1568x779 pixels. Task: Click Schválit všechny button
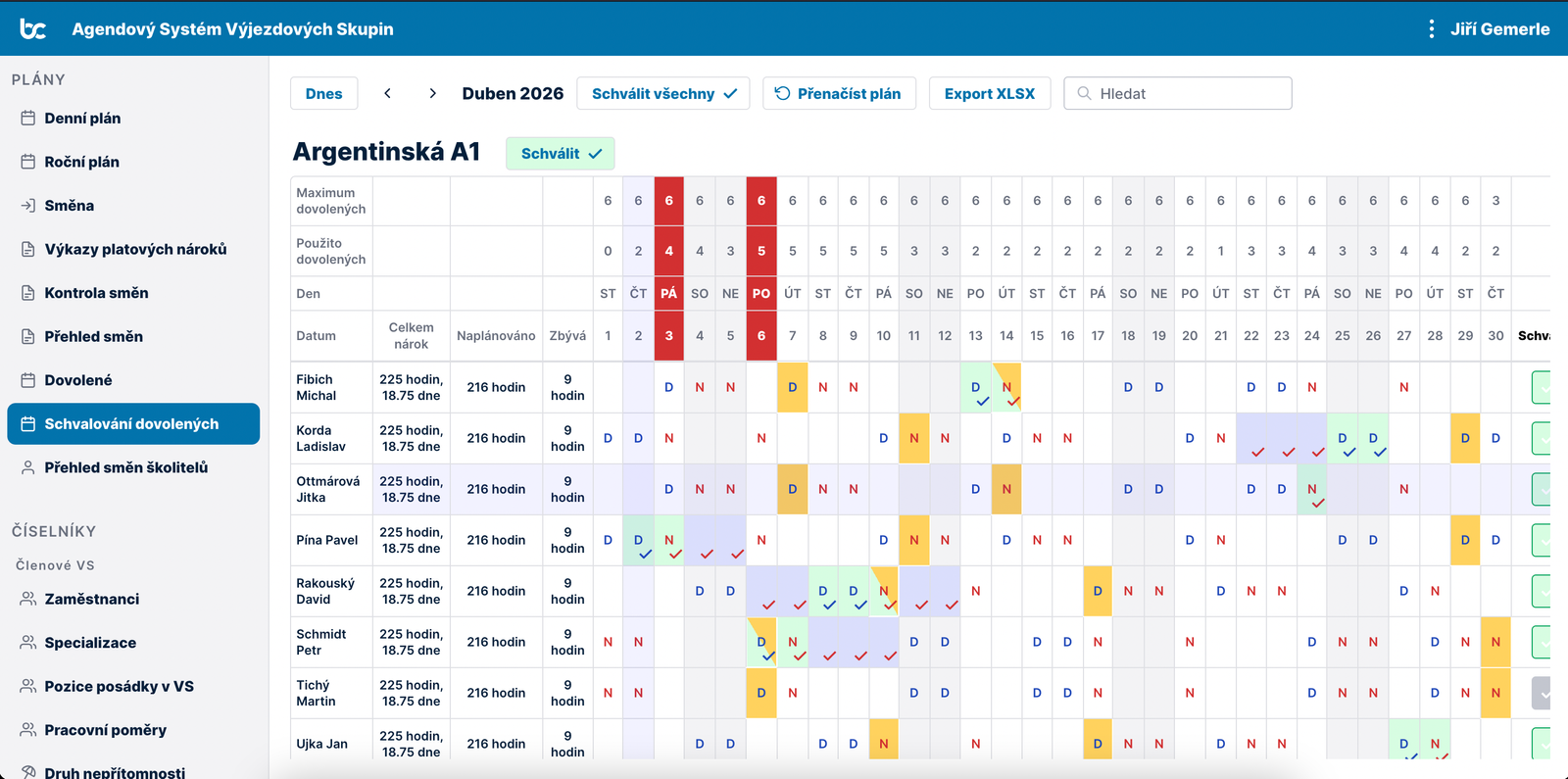coord(663,94)
